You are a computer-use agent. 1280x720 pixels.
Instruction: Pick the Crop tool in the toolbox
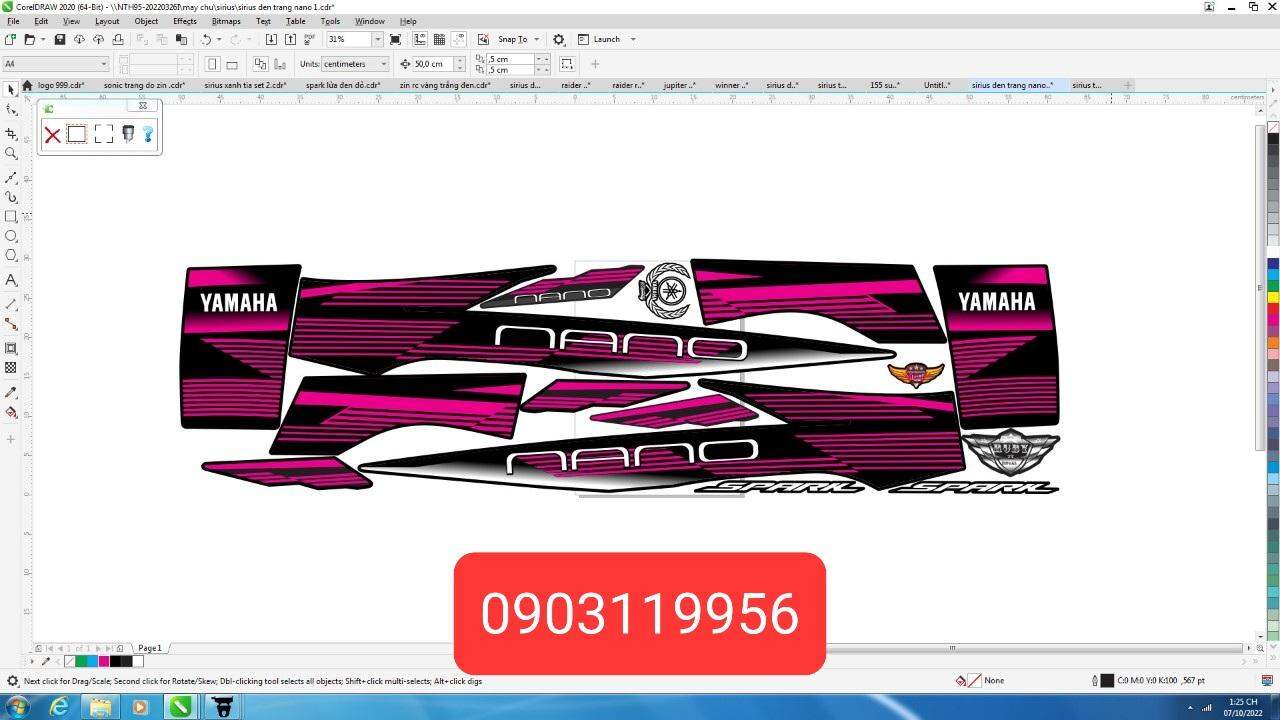(11, 133)
